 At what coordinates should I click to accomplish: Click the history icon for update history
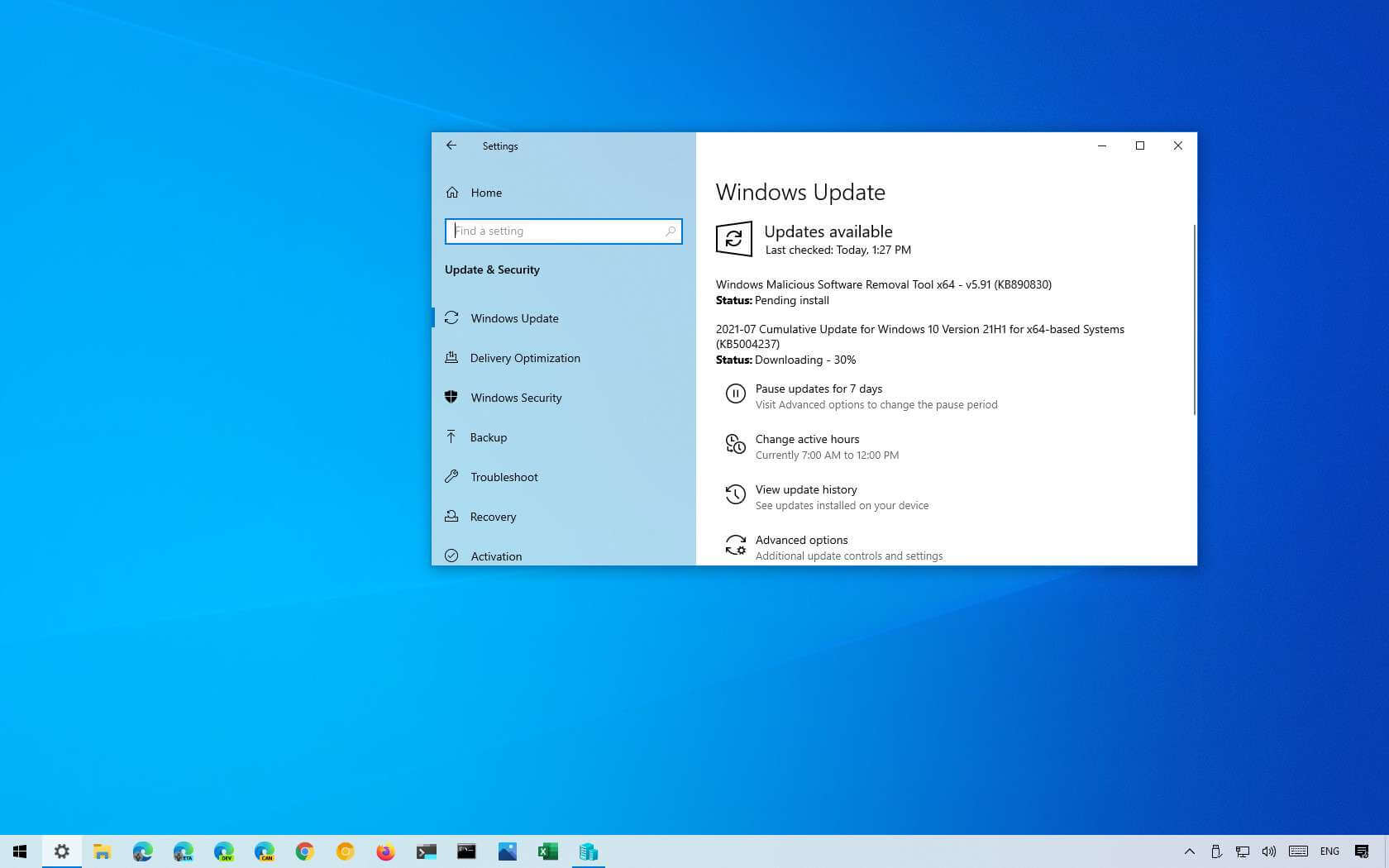(x=735, y=494)
